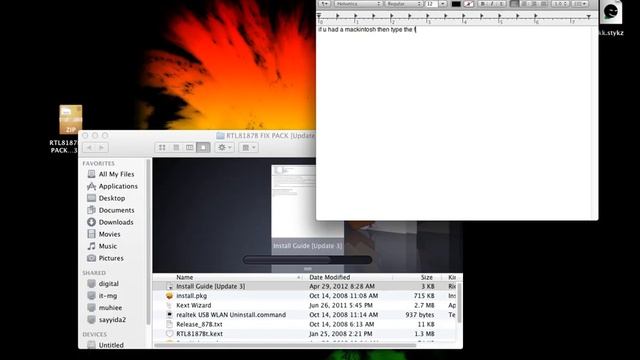The height and width of the screenshot is (360, 640).
Task: Align text left in TextEdit
Action: point(514,4)
